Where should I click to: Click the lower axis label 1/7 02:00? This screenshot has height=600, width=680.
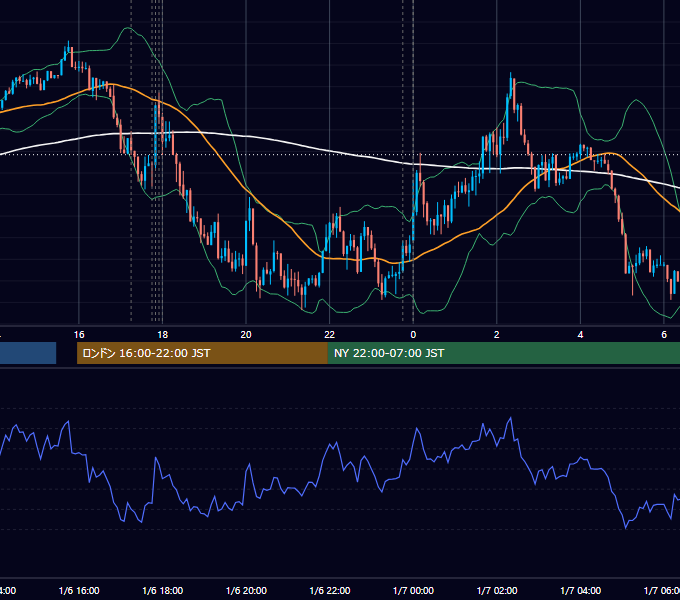click(497, 590)
